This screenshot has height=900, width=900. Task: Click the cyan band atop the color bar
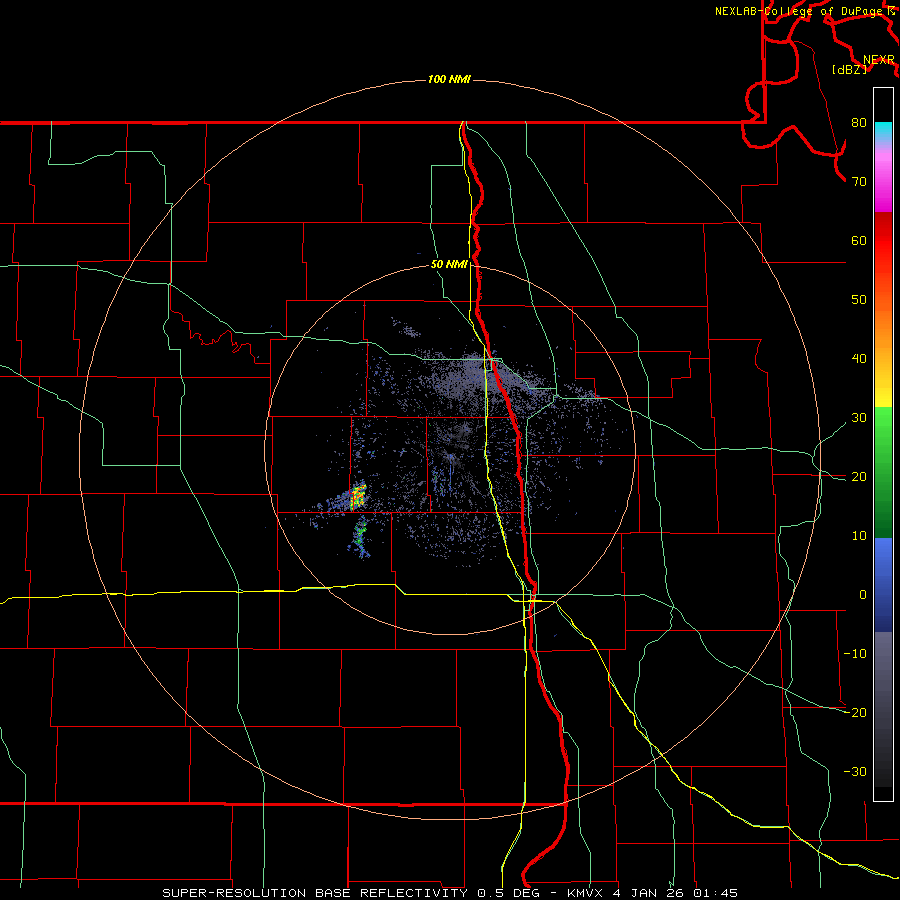click(x=883, y=132)
